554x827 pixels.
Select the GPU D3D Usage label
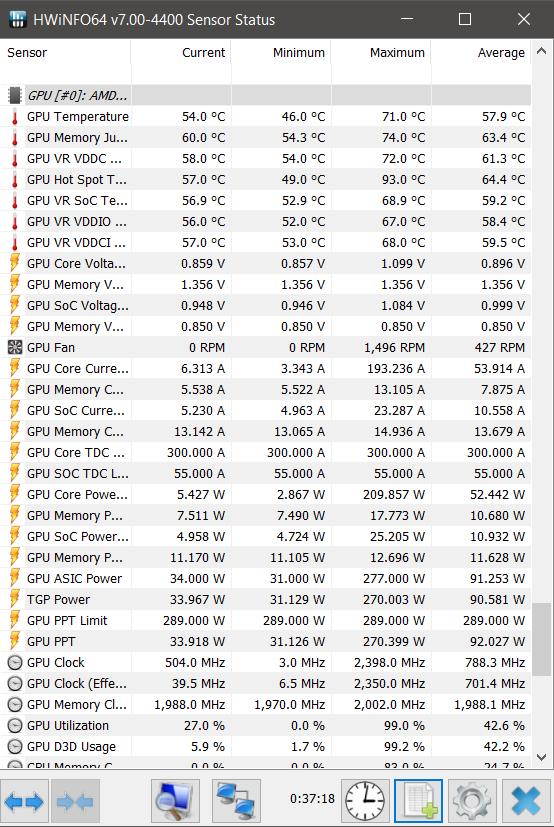(x=71, y=747)
